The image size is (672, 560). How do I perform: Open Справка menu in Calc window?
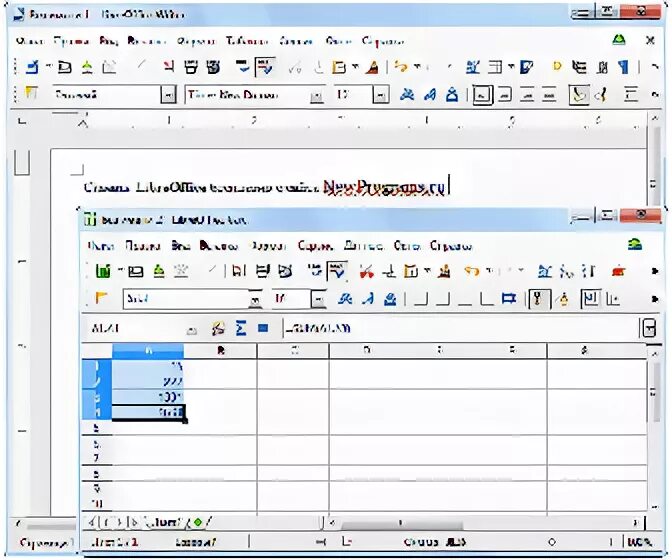[451, 246]
